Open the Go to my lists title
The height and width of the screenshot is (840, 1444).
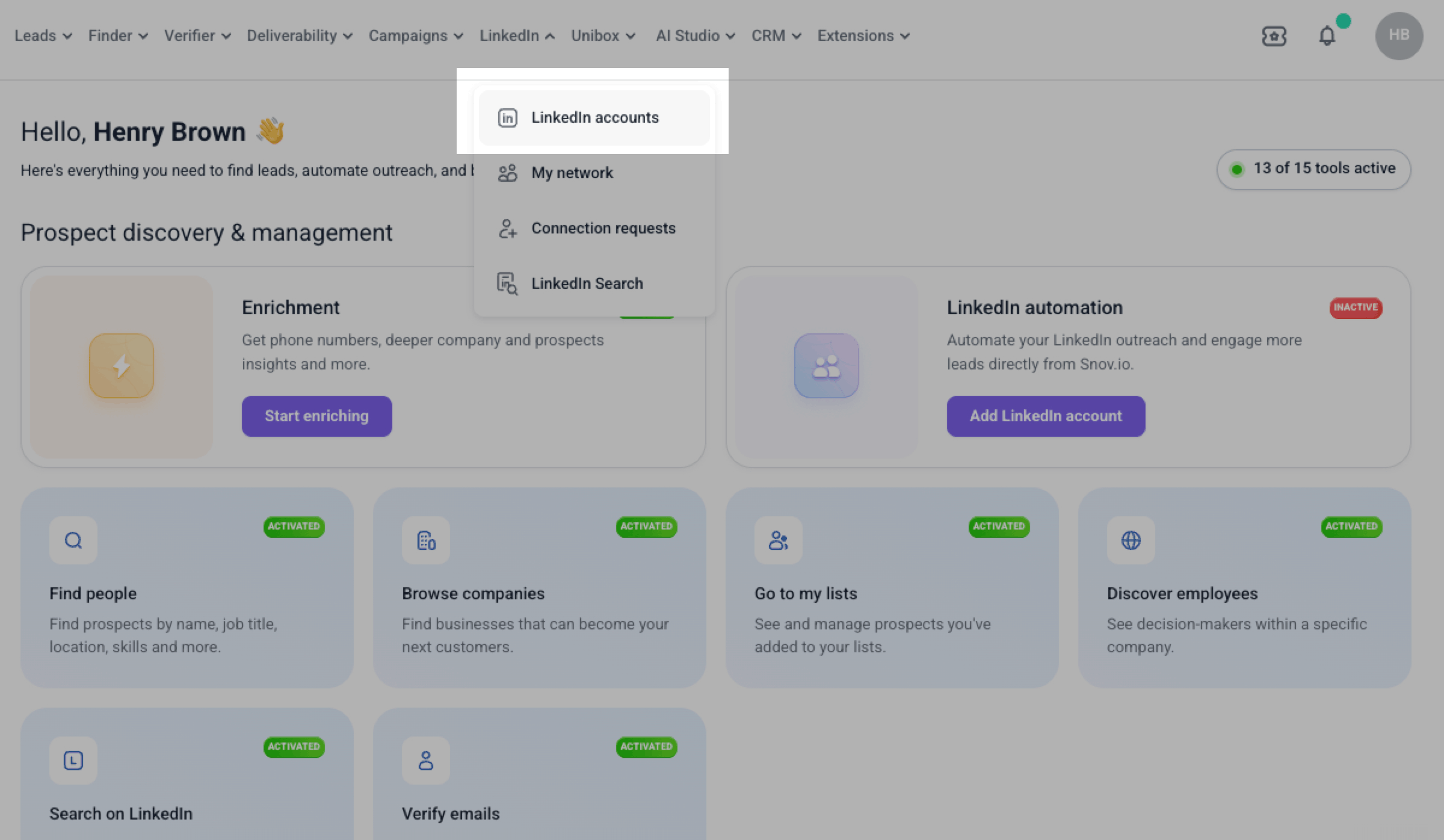806,593
